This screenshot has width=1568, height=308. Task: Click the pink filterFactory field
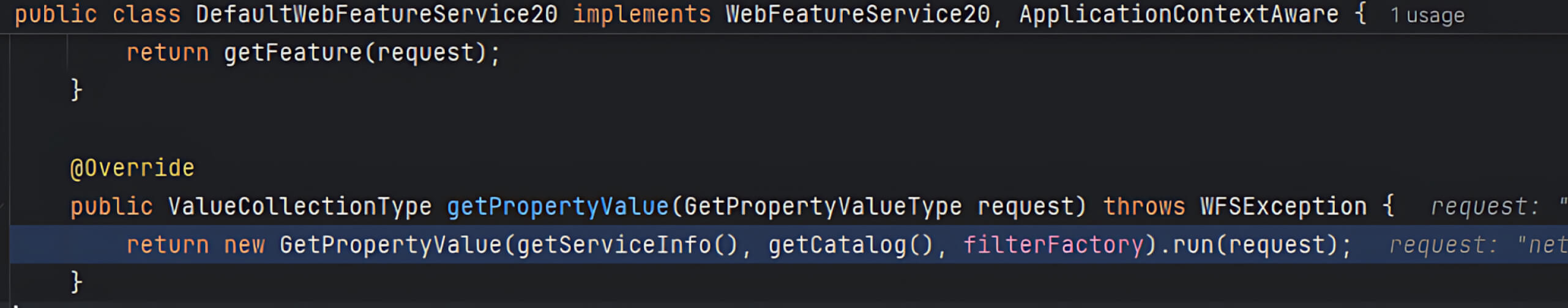[1053, 245]
